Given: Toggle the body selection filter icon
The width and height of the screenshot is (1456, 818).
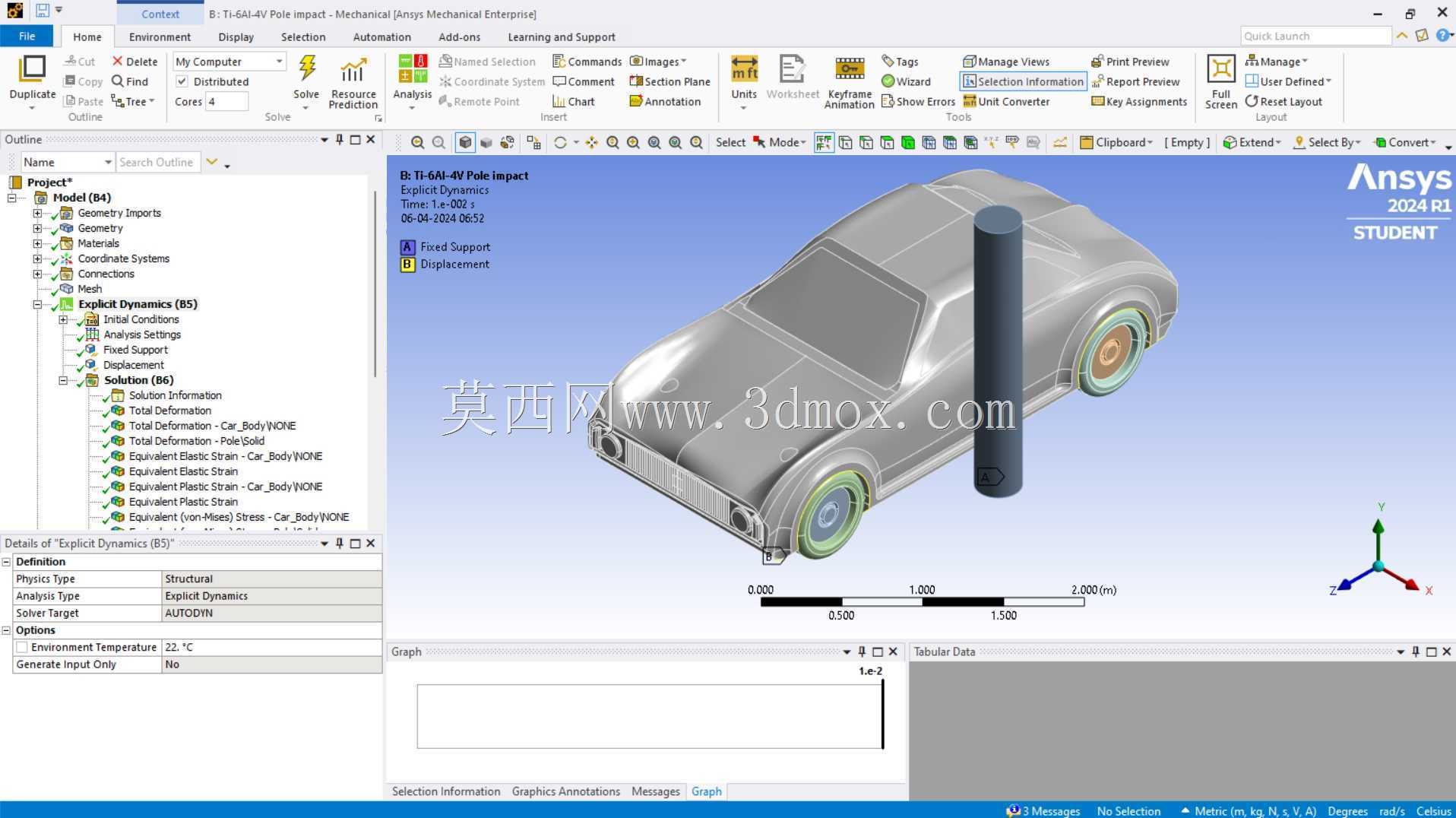Looking at the screenshot, I should coord(907,142).
